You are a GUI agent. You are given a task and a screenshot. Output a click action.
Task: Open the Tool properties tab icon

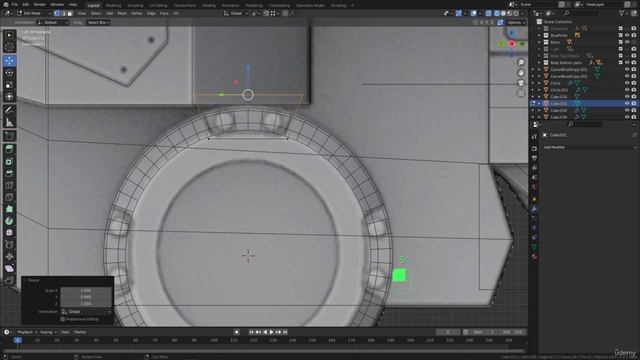tap(534, 137)
